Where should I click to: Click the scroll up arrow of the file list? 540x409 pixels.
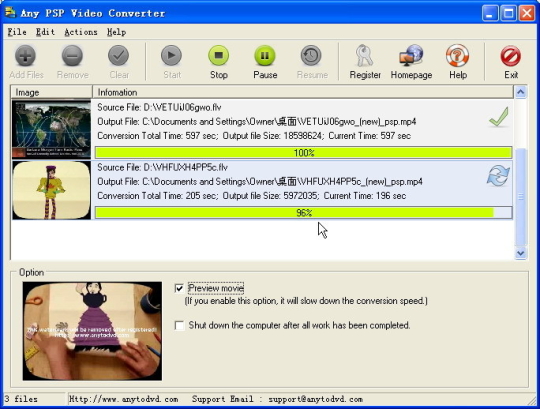[520, 92]
